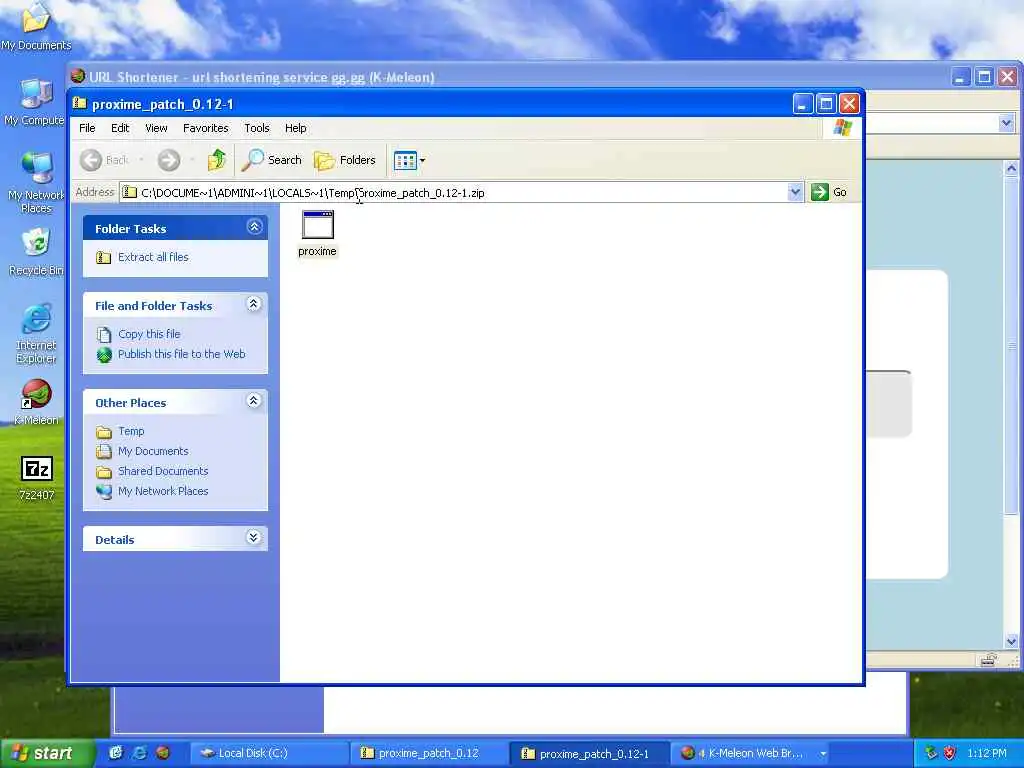Switch to Local Disk (C:) taskbar button
Screen dimensions: 1024x768
pos(268,753)
